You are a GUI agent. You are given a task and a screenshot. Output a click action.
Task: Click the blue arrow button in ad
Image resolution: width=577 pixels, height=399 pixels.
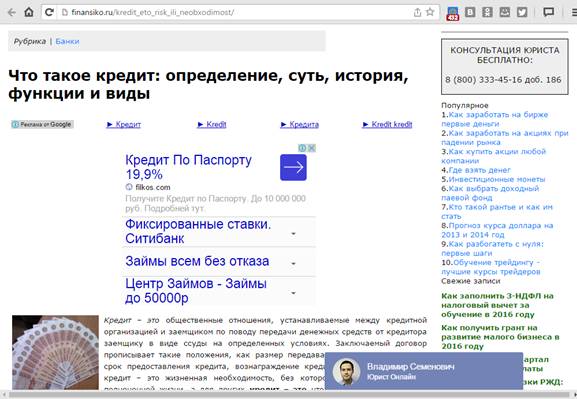(293, 167)
